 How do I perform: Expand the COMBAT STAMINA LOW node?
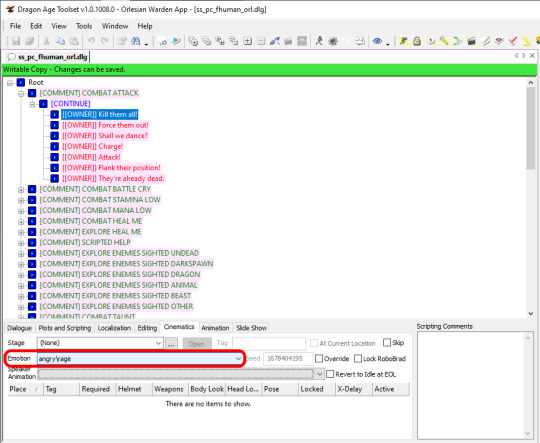(x=21, y=200)
